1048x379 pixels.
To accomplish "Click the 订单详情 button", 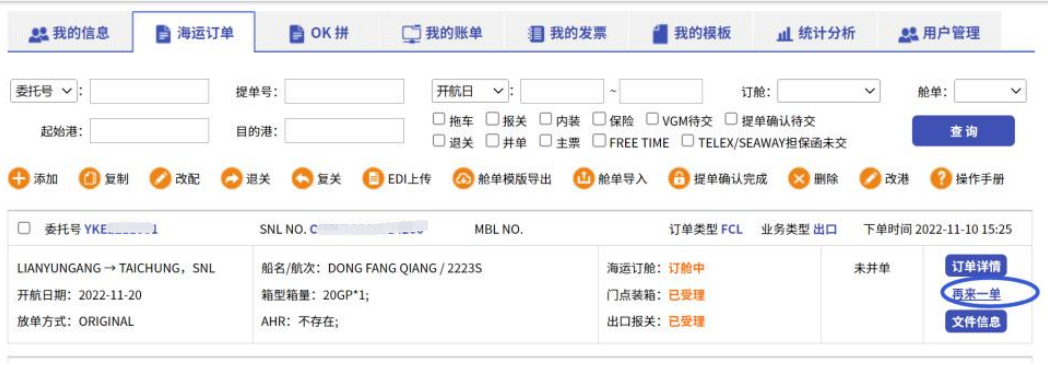I will (x=976, y=266).
